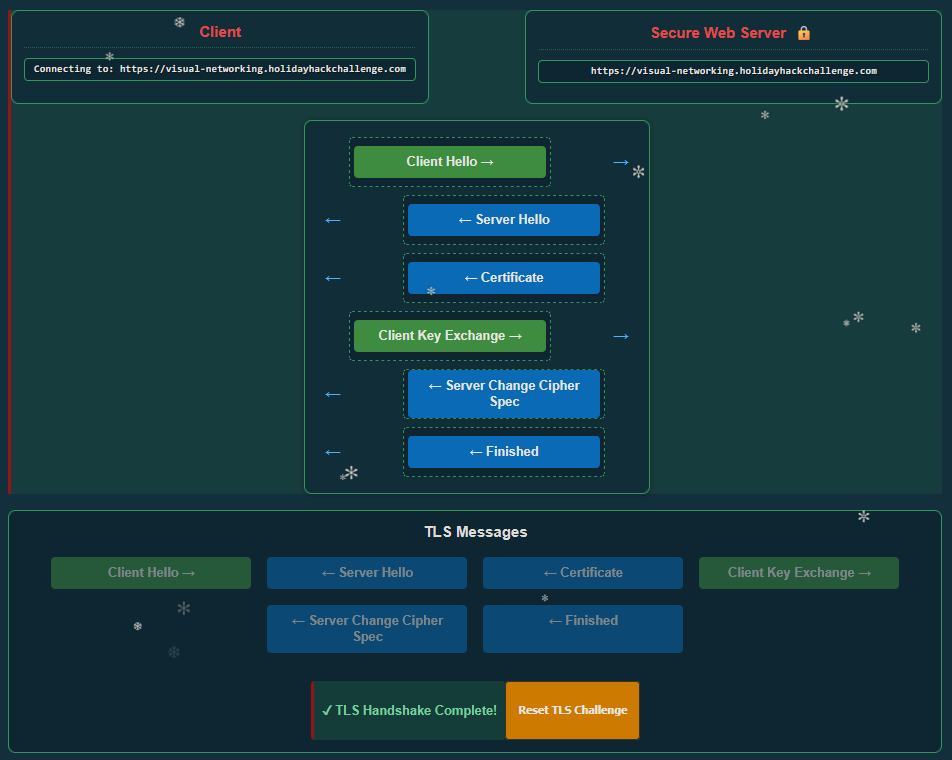Select Client Key Exchange block in handshake sequence

pyautogui.click(x=449, y=336)
